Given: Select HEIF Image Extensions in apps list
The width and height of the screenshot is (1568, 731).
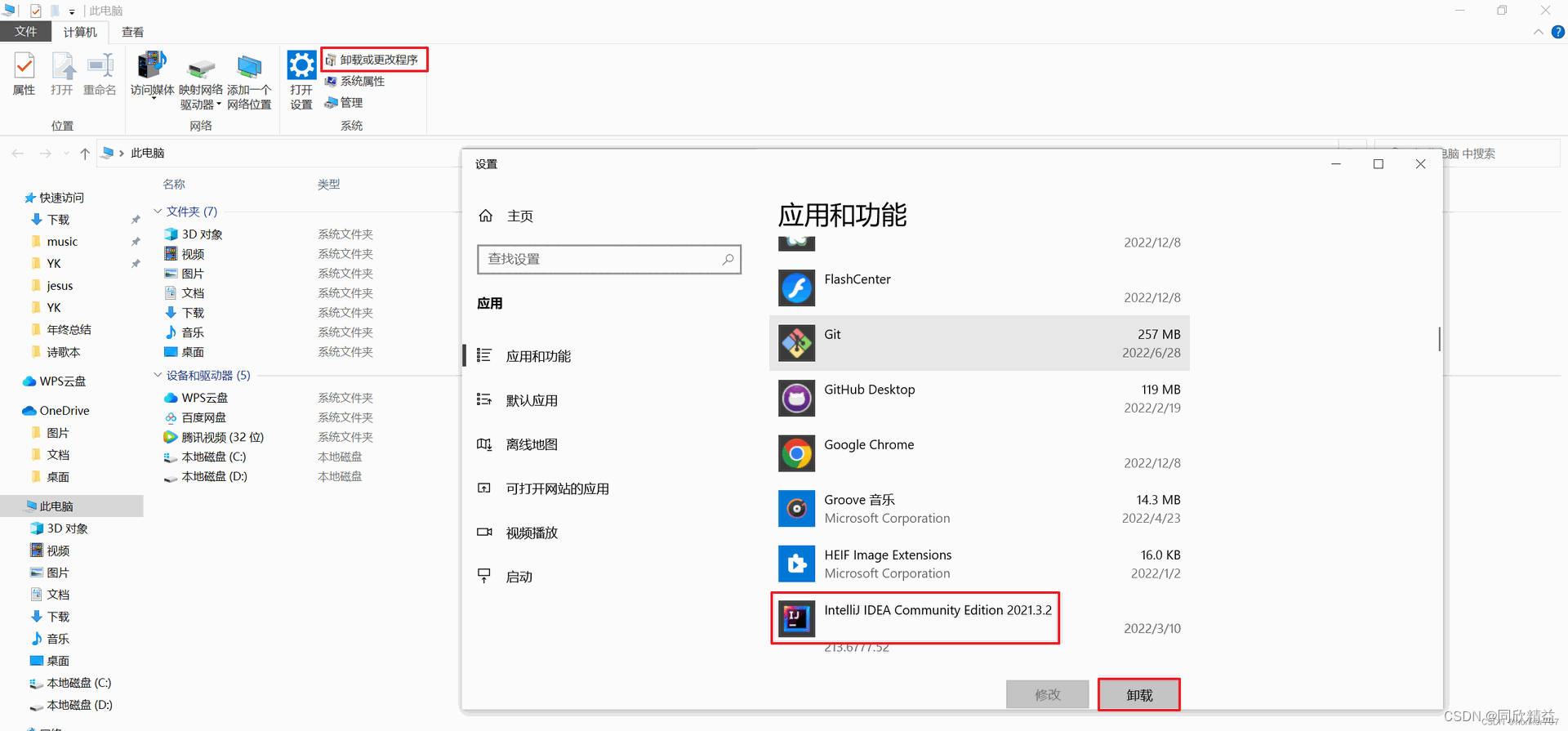Looking at the screenshot, I should point(979,564).
